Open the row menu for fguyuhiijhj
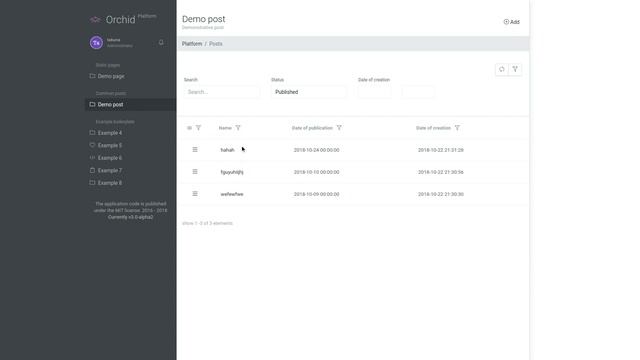Screen dimensions: 640x360 tap(195, 172)
